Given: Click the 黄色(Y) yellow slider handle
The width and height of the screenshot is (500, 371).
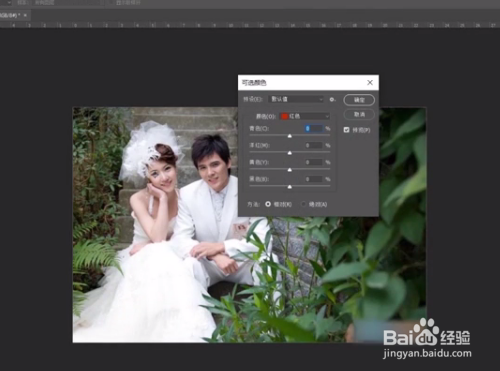Looking at the screenshot, I should click(290, 170).
